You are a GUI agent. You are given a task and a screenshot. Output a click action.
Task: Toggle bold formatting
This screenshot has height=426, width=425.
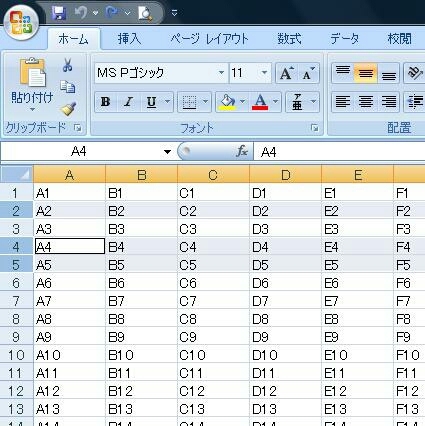(x=106, y=102)
